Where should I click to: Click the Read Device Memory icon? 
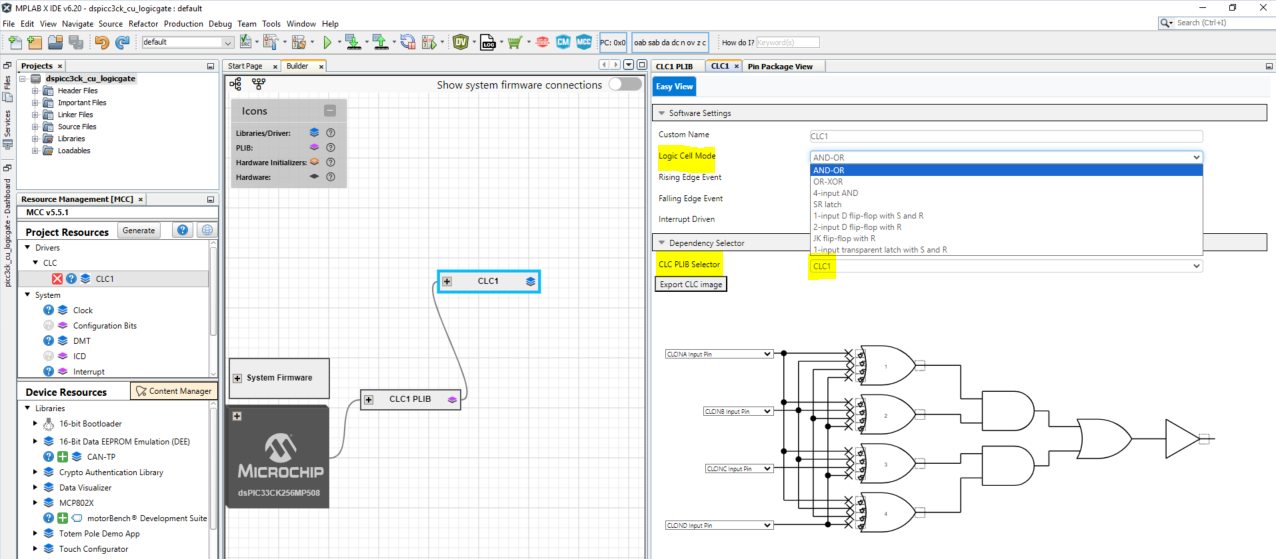point(381,43)
